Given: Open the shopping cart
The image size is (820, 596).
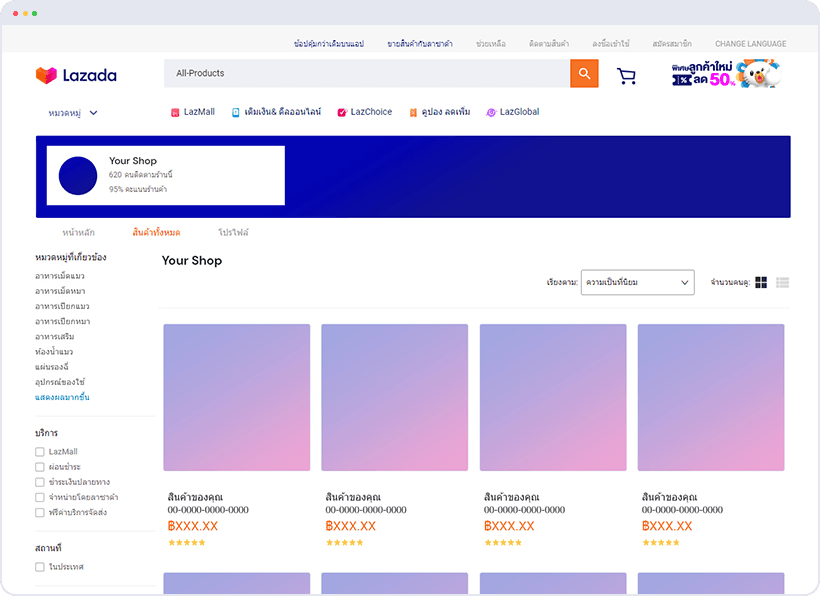Looking at the screenshot, I should pos(627,75).
